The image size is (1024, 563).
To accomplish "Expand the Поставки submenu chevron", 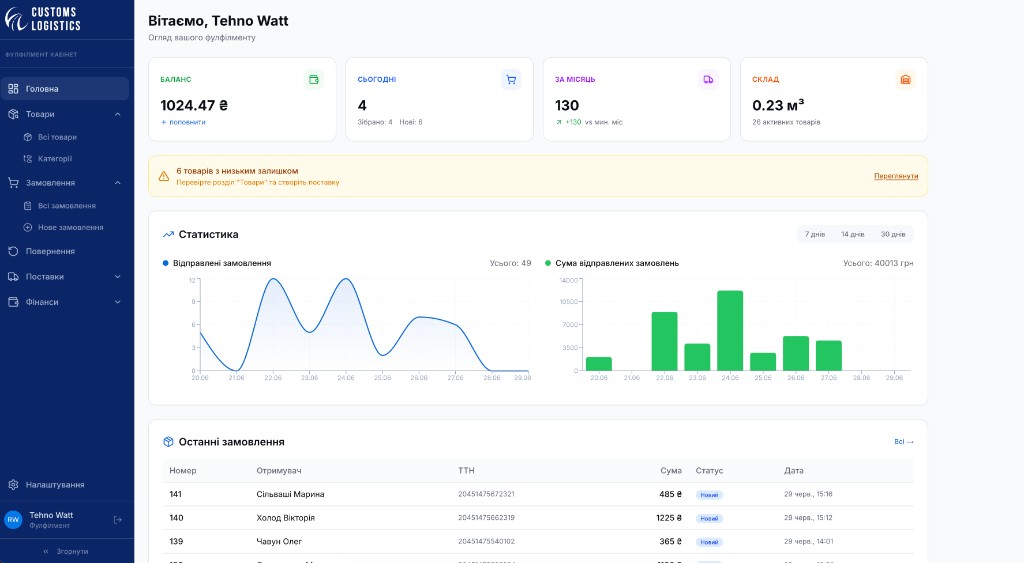I will coord(118,277).
